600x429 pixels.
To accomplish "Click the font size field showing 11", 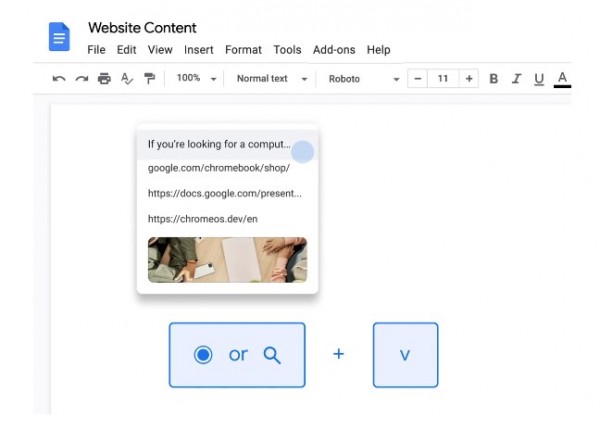I will pos(443,79).
